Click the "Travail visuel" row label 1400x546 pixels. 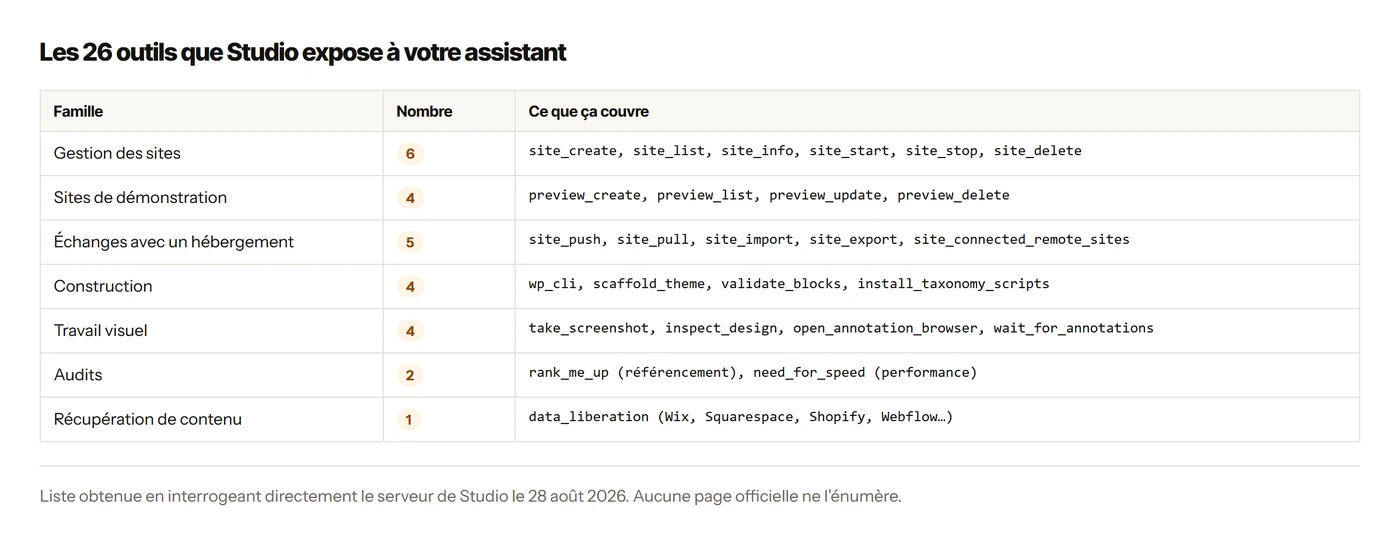pyautogui.click(x=100, y=330)
